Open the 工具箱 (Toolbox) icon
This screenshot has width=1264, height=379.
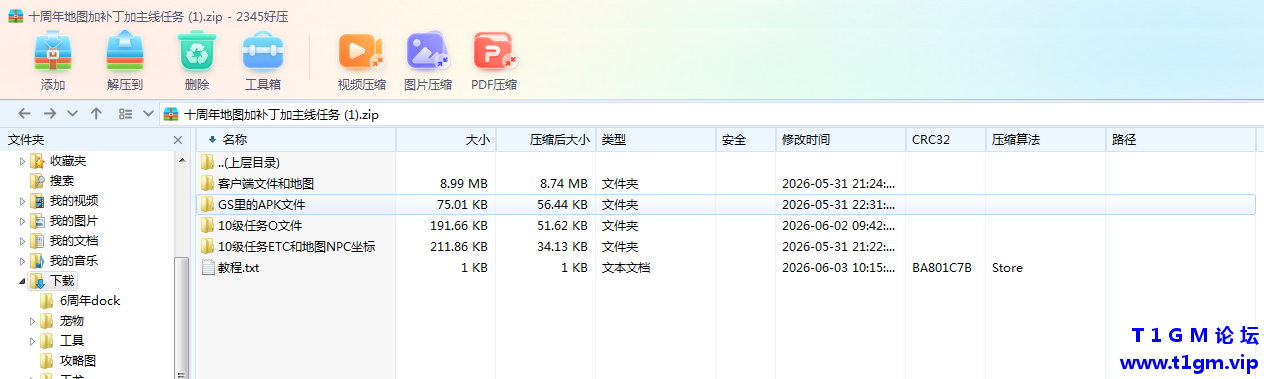(x=263, y=51)
